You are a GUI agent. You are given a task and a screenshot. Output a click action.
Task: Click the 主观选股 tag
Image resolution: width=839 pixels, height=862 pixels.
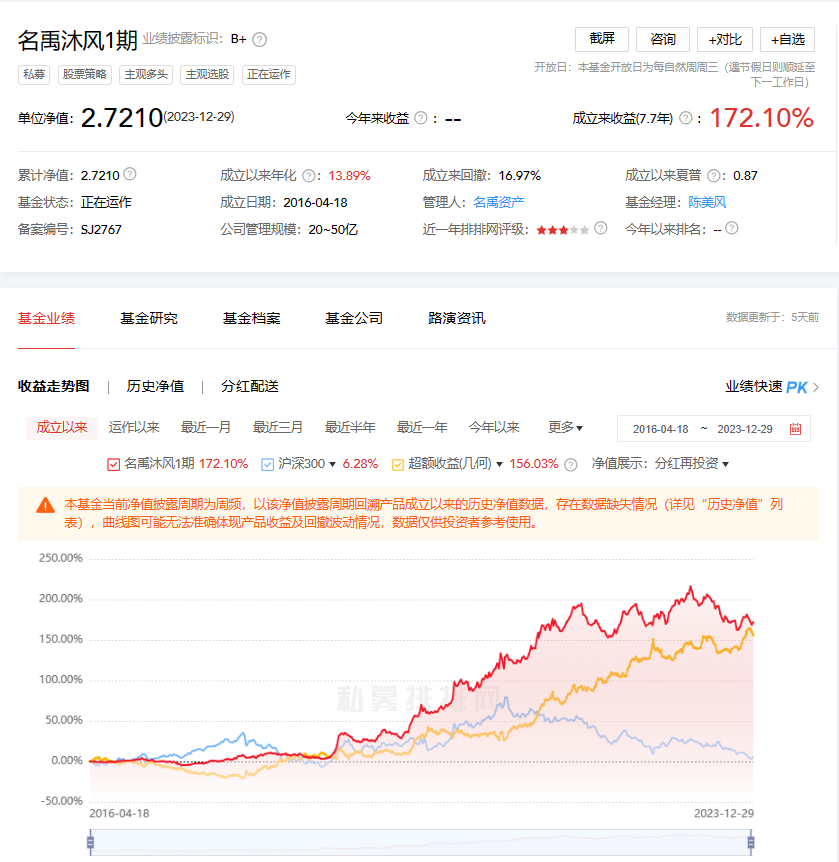207,74
